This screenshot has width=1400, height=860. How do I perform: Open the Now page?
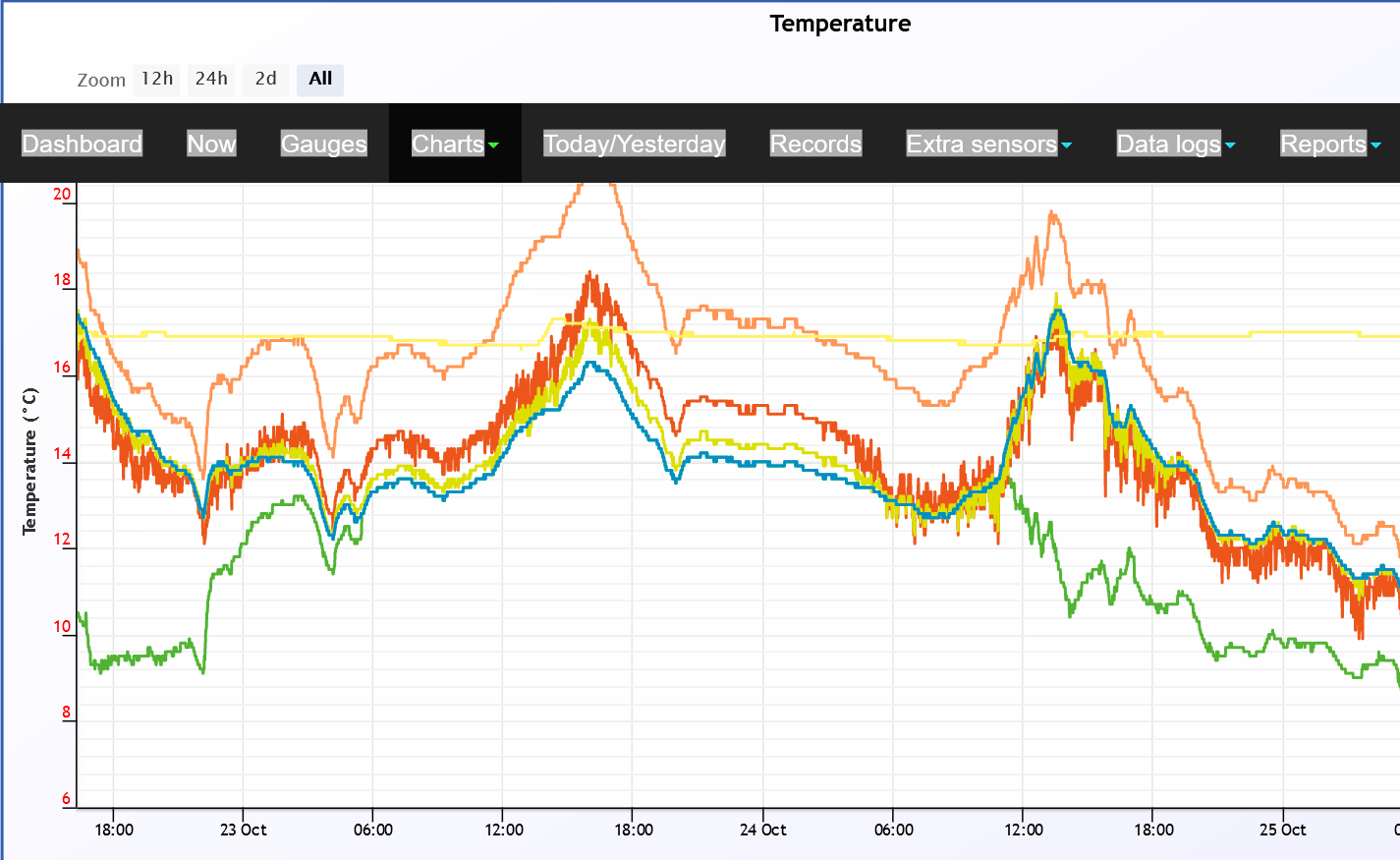point(211,143)
